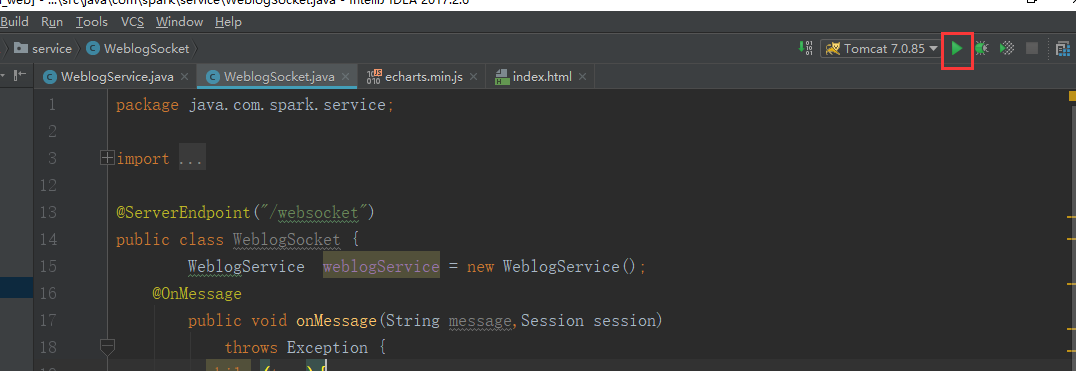The width and height of the screenshot is (1076, 371).
Task: Collapse the onMessage method fold marker
Action: coord(107,347)
